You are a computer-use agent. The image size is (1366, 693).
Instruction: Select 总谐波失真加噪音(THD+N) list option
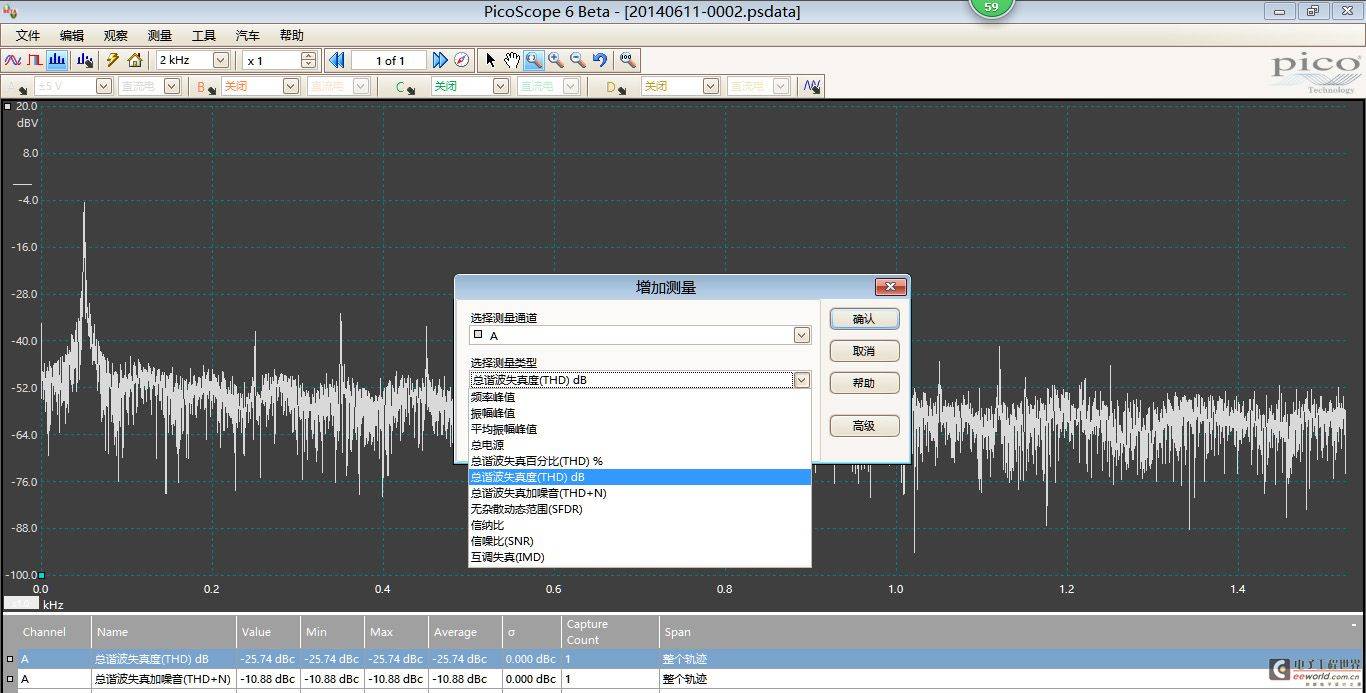click(x=639, y=493)
